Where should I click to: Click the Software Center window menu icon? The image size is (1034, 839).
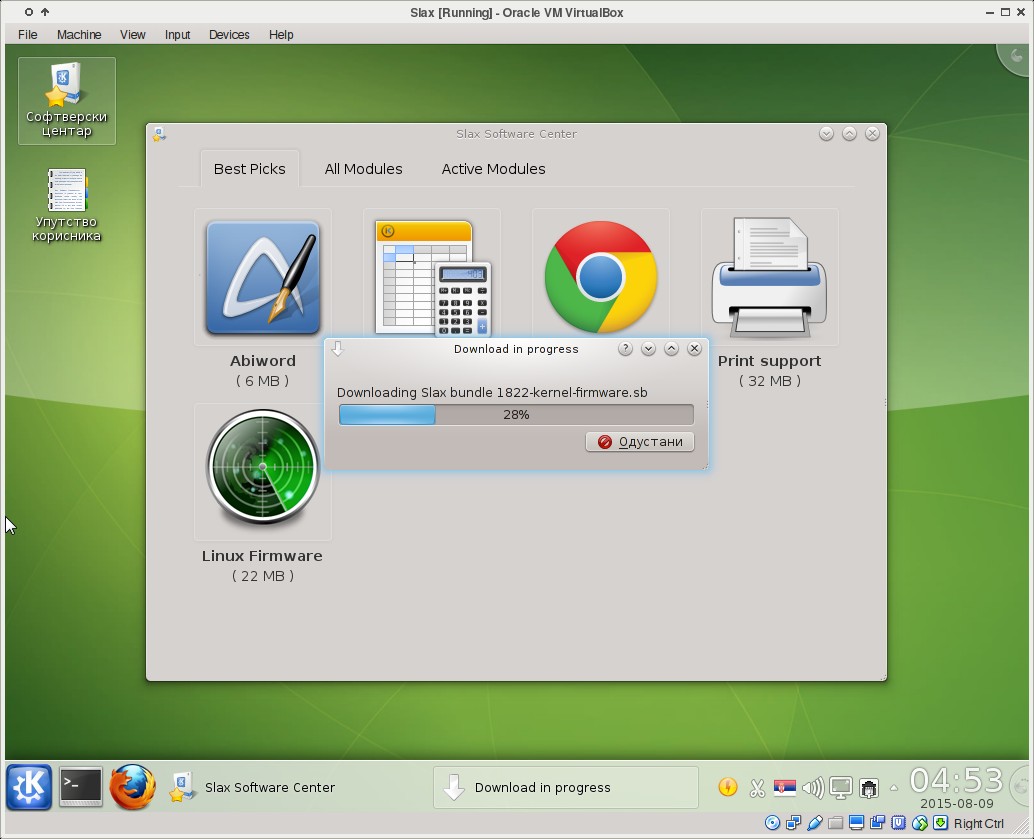159,135
